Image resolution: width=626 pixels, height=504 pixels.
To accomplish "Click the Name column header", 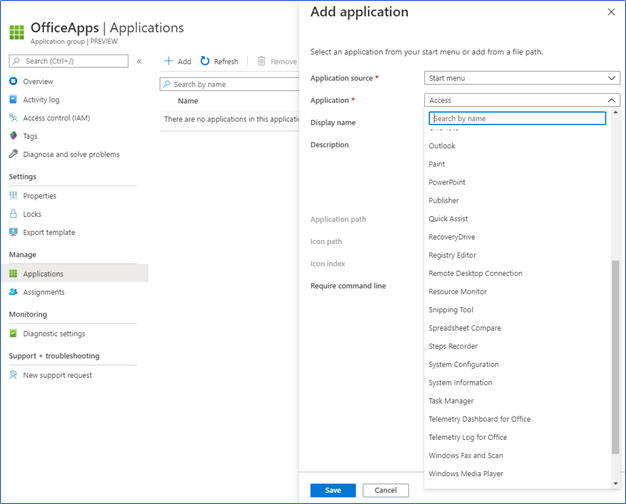I will pos(188,101).
